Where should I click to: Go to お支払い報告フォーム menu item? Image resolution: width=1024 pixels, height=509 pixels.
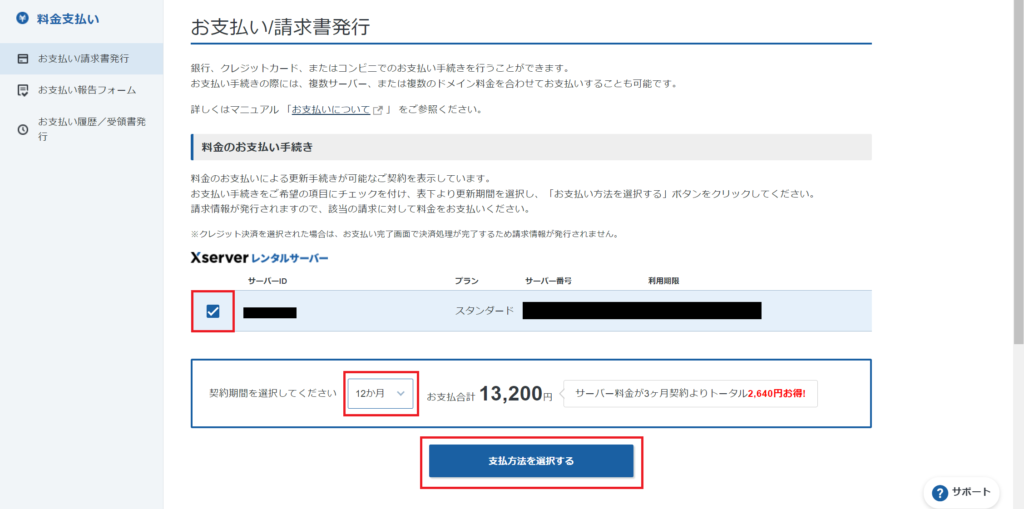tap(82, 90)
